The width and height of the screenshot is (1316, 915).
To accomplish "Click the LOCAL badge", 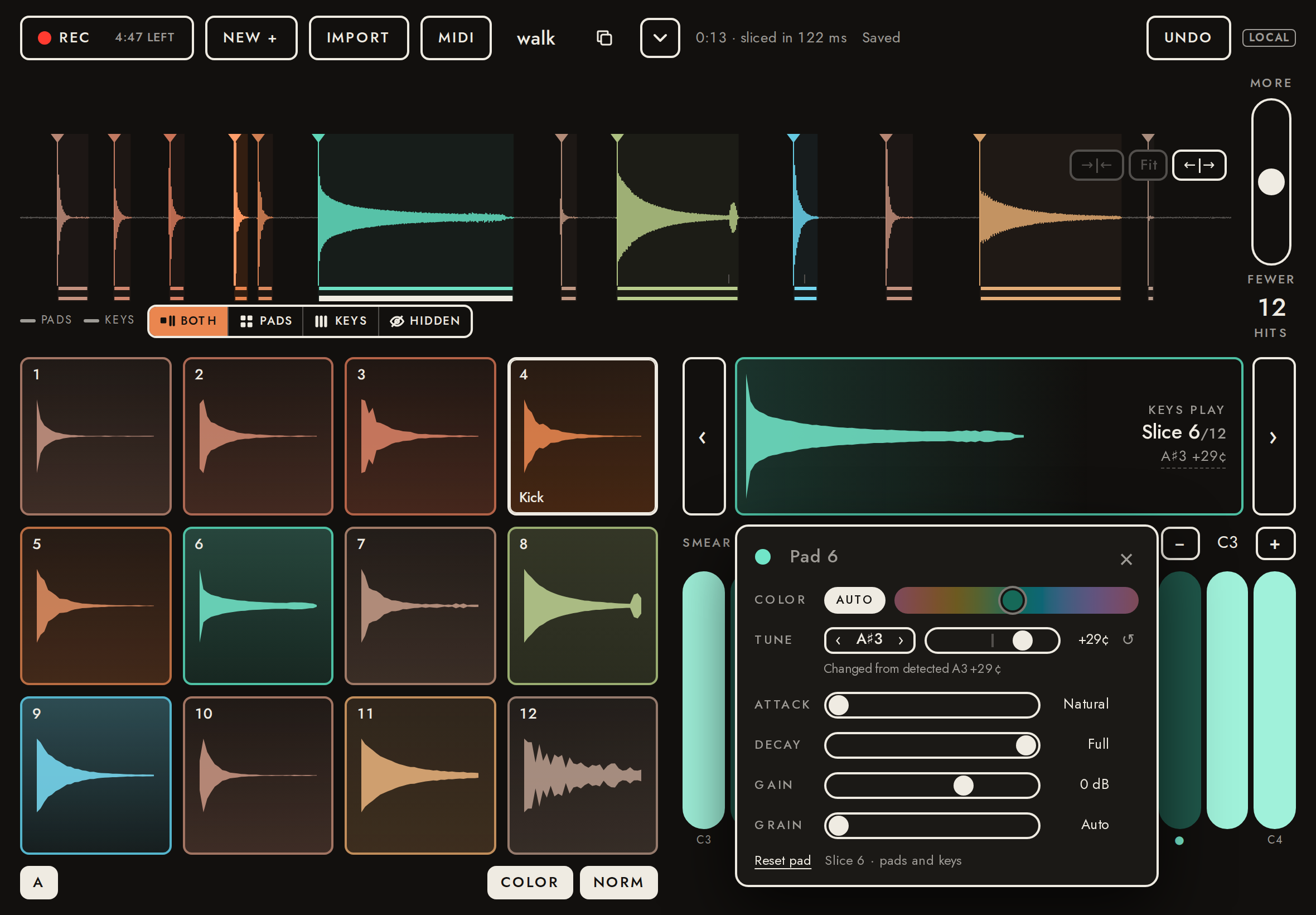I will coord(1269,38).
